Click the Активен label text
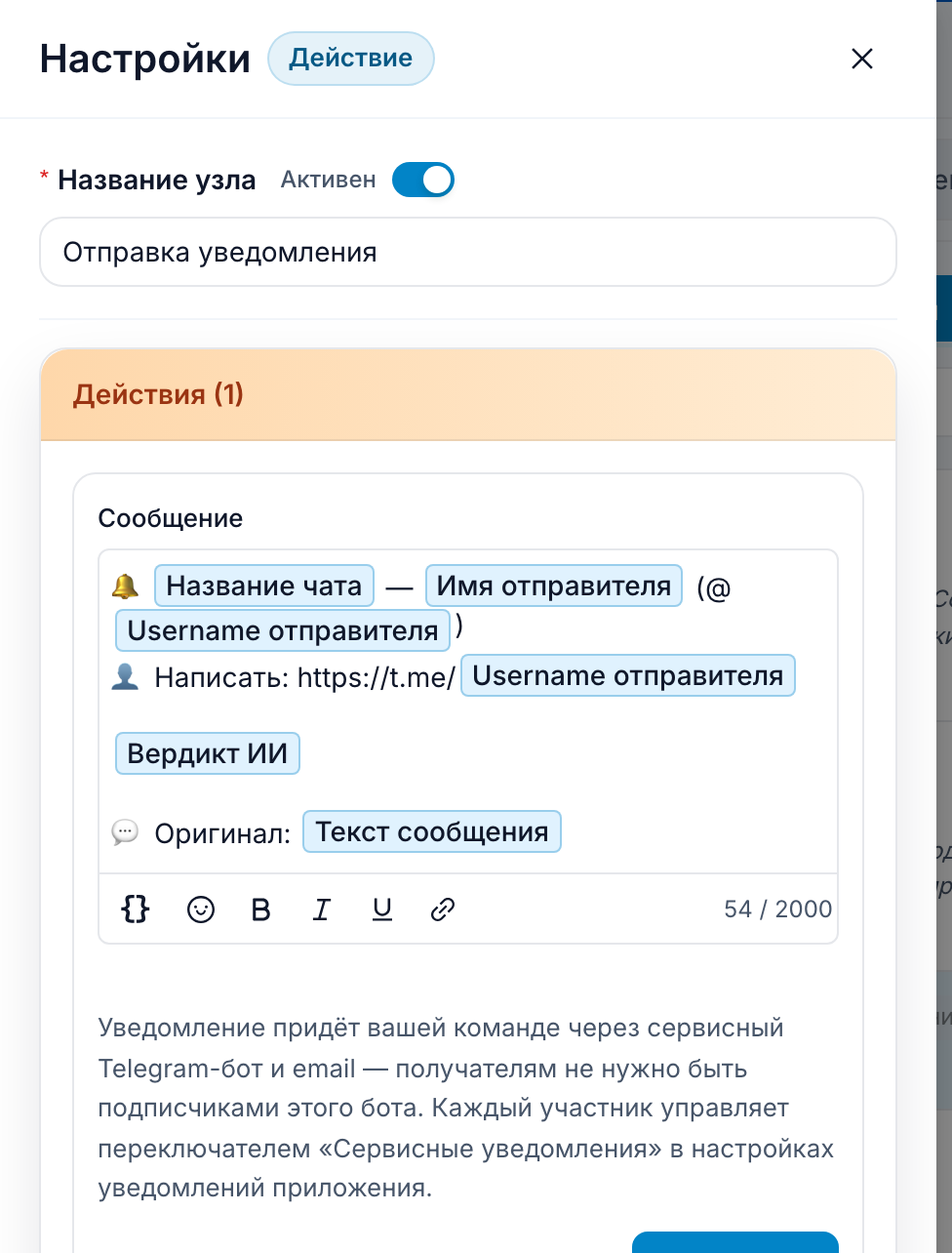 pyautogui.click(x=329, y=180)
